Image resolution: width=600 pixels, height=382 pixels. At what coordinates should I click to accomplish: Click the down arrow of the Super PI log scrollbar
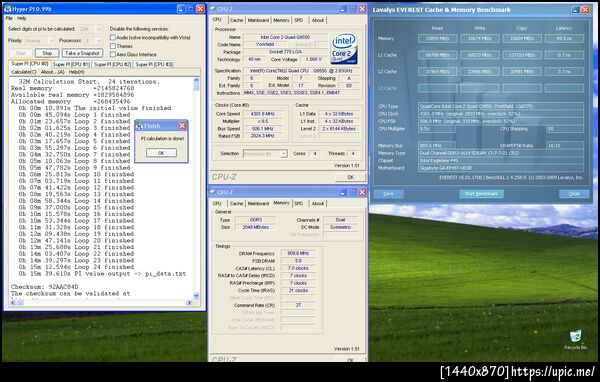tap(196, 296)
